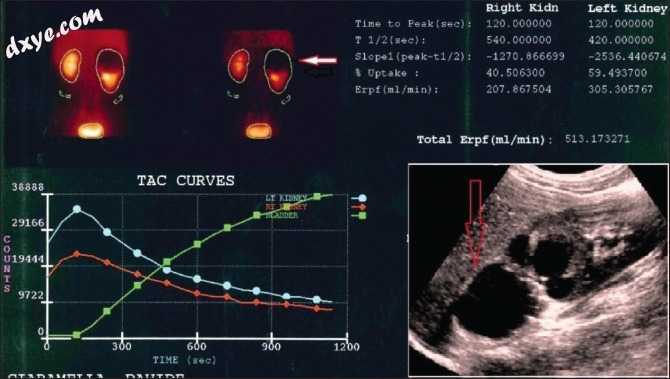Click the orange peak point on right kidney curve

click(76, 254)
